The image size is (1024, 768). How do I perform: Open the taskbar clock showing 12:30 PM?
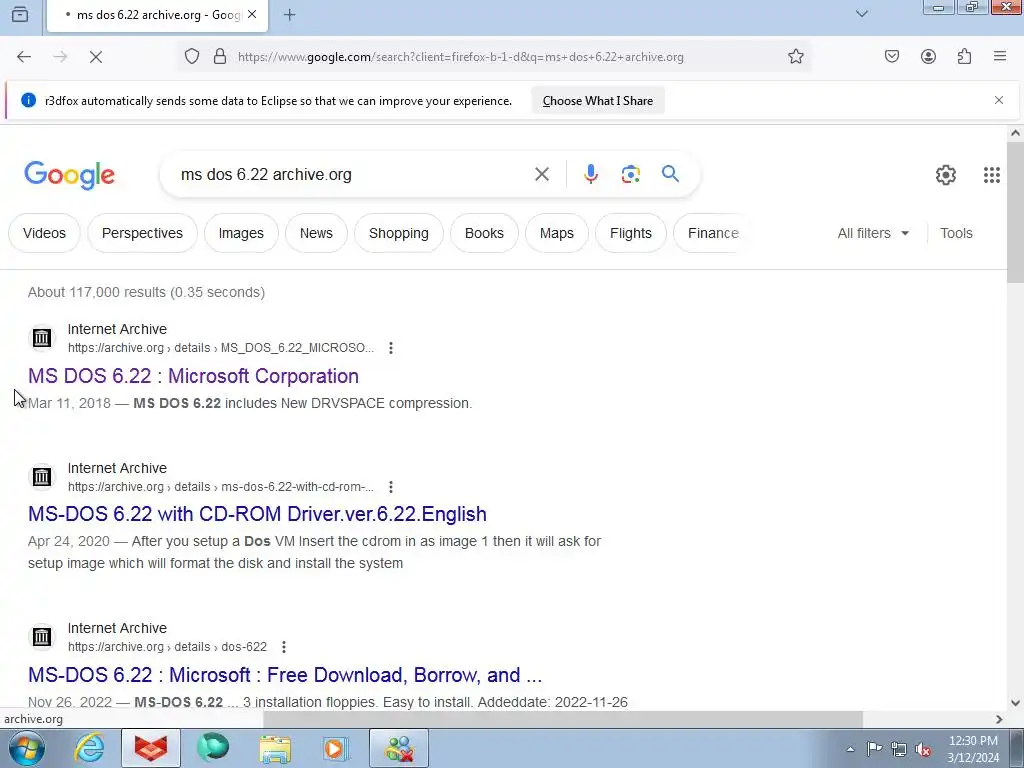(x=973, y=749)
